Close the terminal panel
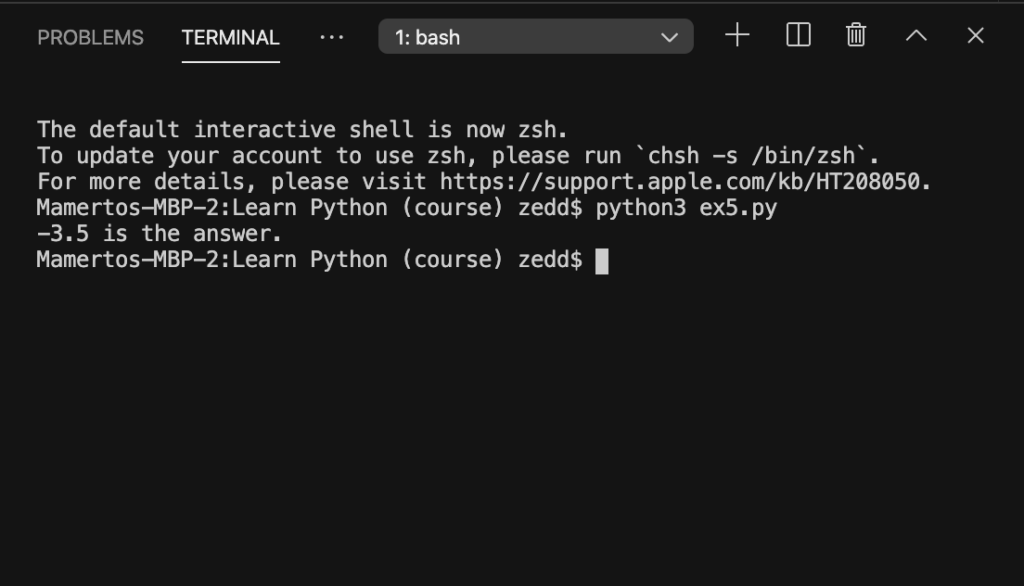This screenshot has width=1024, height=586. tap(975, 35)
